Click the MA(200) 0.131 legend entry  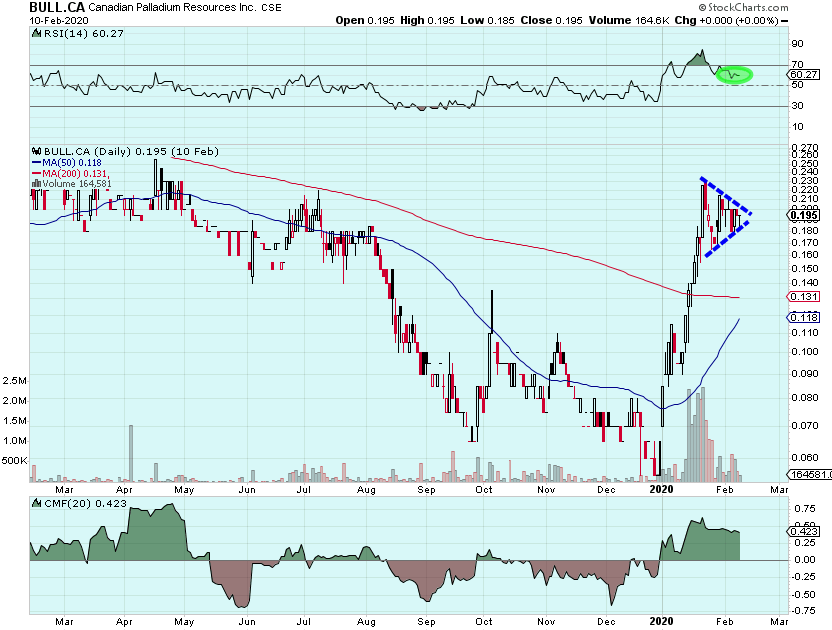coord(76,174)
